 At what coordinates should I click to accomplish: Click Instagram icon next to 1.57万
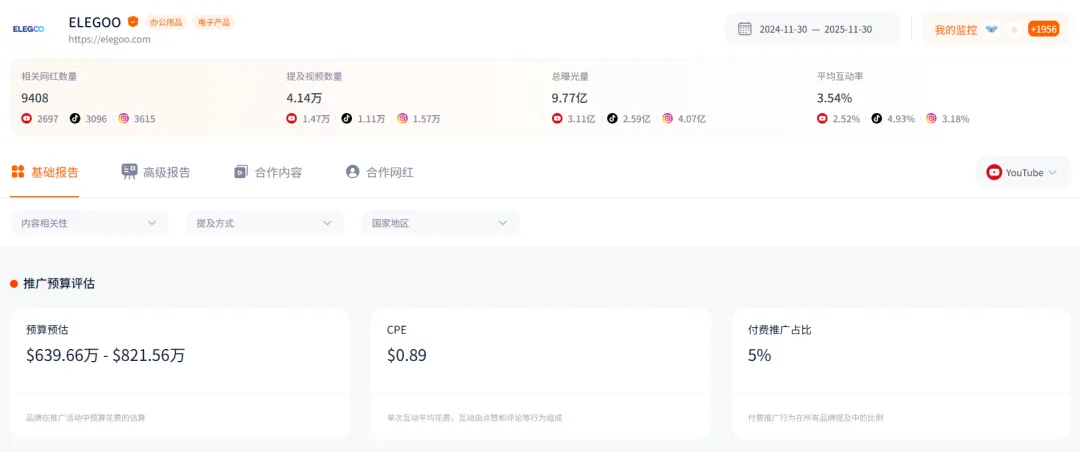[402, 119]
